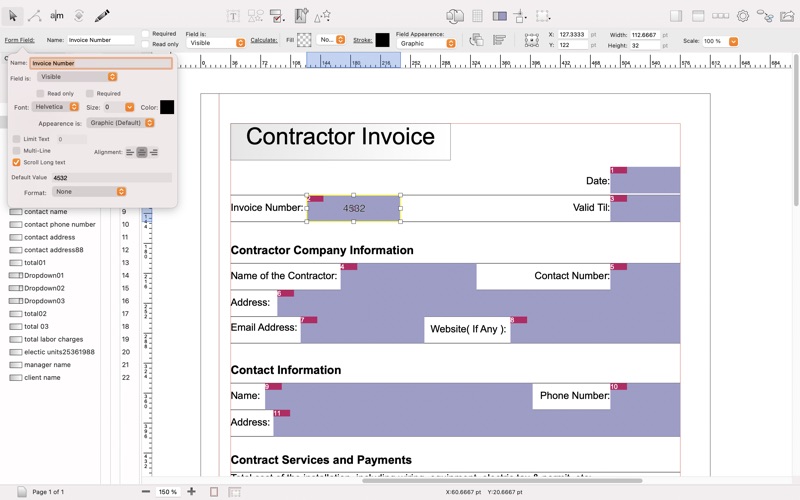This screenshot has width=800, height=500.
Task: Click the share export icon
Action: pyautogui.click(x=787, y=16)
